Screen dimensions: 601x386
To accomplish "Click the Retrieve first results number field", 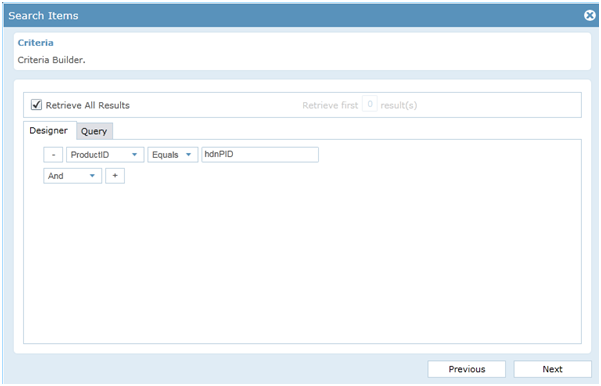I will point(370,104).
